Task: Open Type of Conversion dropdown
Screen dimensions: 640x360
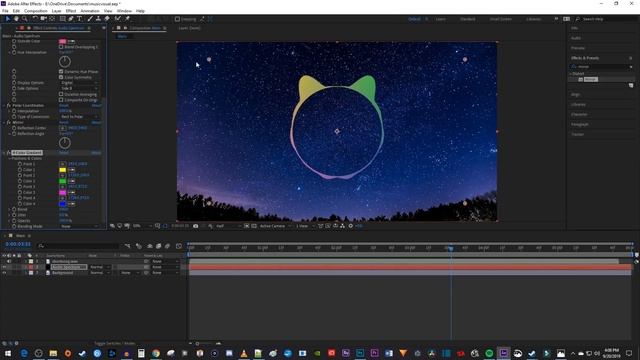Action: tap(79, 117)
